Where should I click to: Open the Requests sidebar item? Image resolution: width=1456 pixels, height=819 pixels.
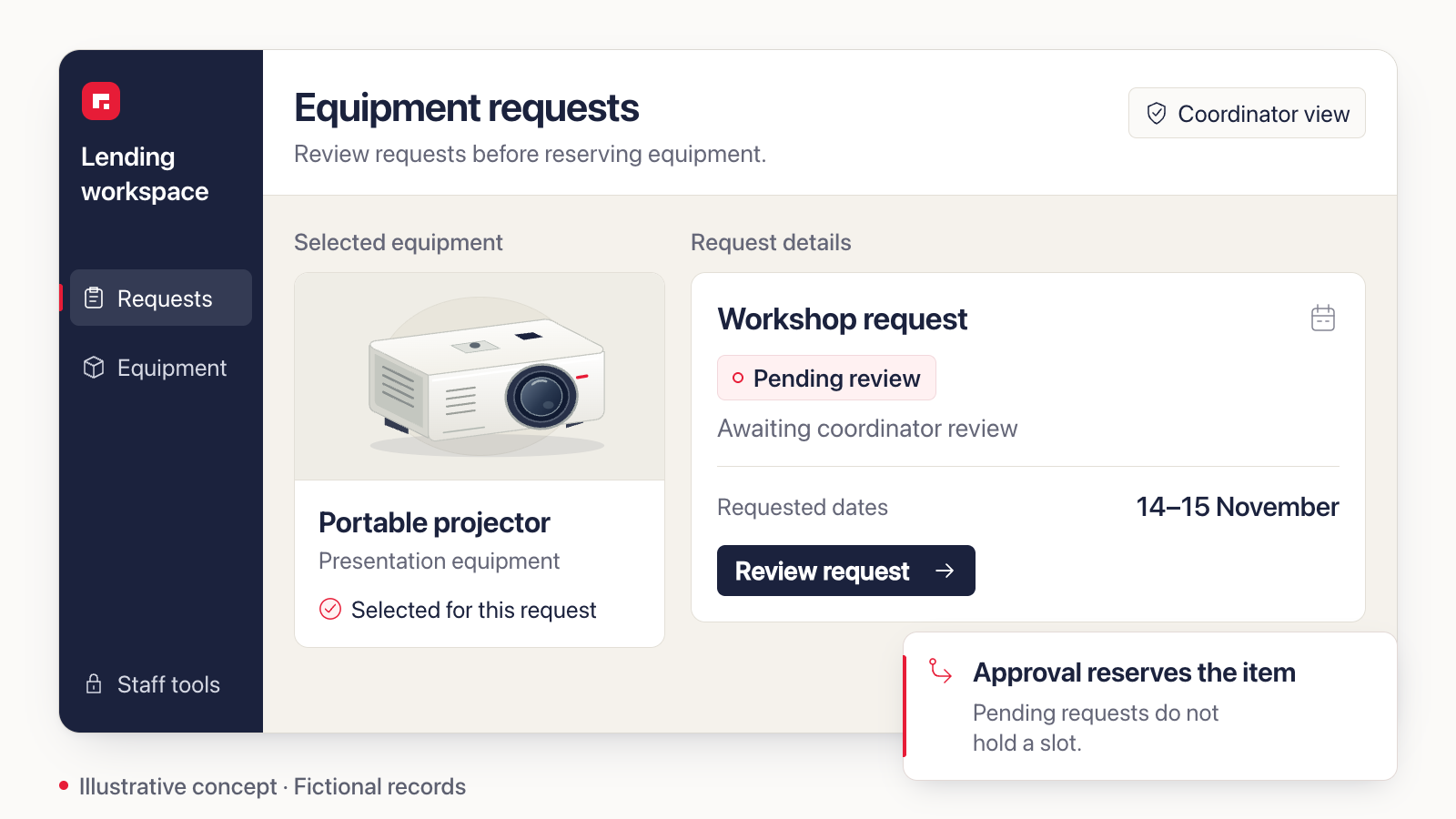tap(161, 298)
